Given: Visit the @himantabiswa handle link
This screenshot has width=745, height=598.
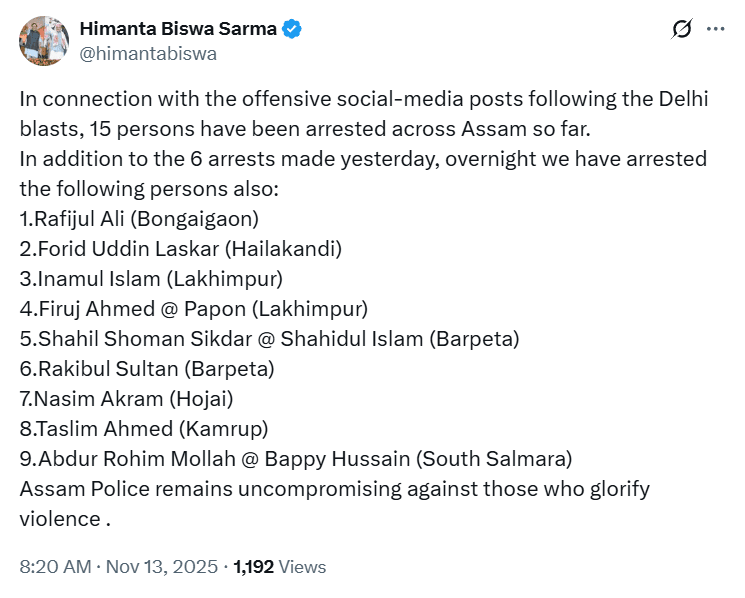Looking at the screenshot, I should (147, 53).
